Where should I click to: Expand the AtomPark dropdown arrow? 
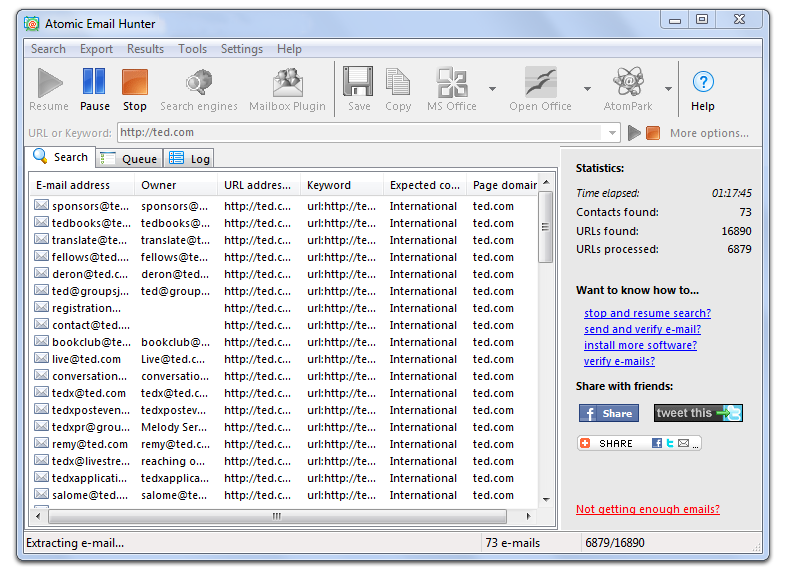(x=668, y=89)
